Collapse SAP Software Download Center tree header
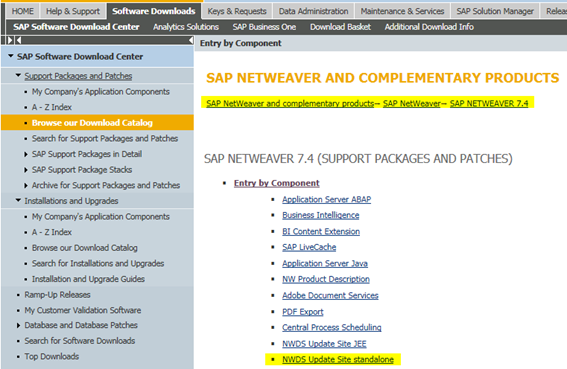This screenshot has width=567, height=369. tap(11, 56)
